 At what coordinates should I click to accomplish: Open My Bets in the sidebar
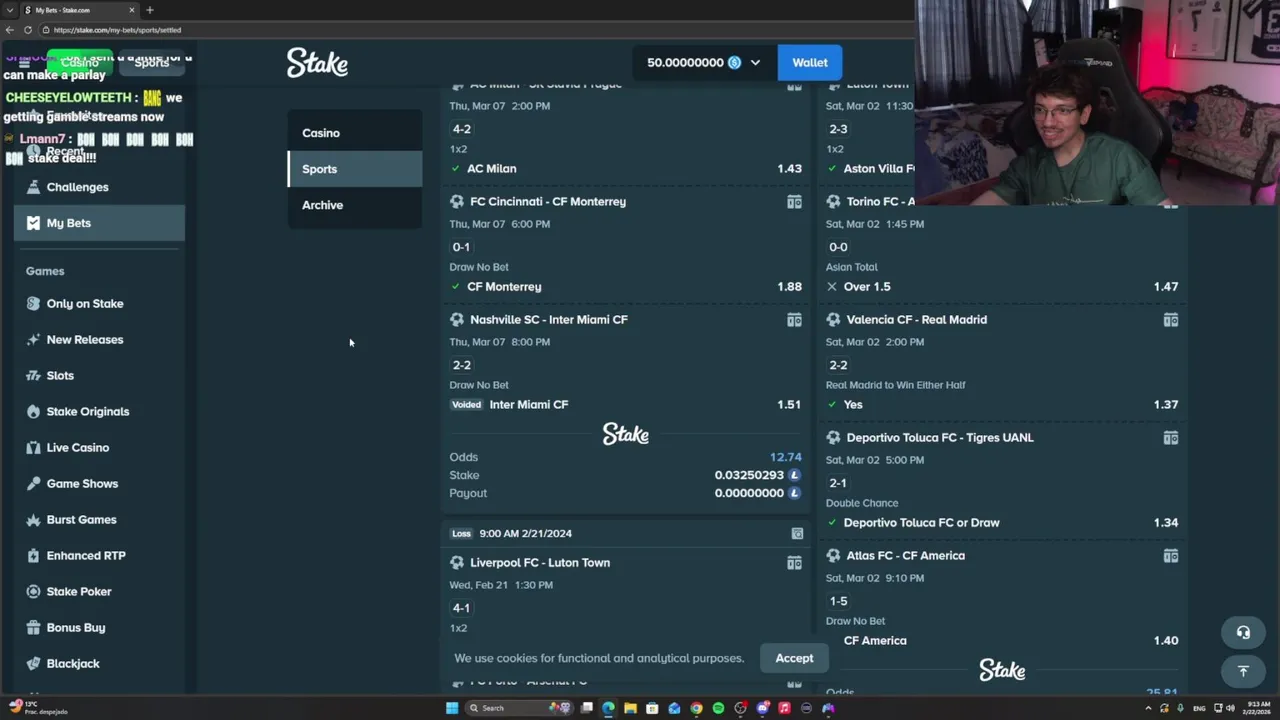click(99, 223)
